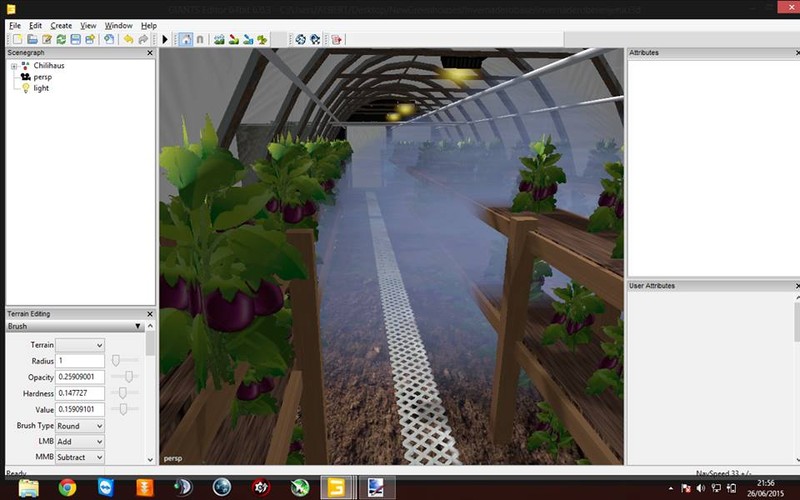Toggle the magnet snap tool

pos(200,39)
